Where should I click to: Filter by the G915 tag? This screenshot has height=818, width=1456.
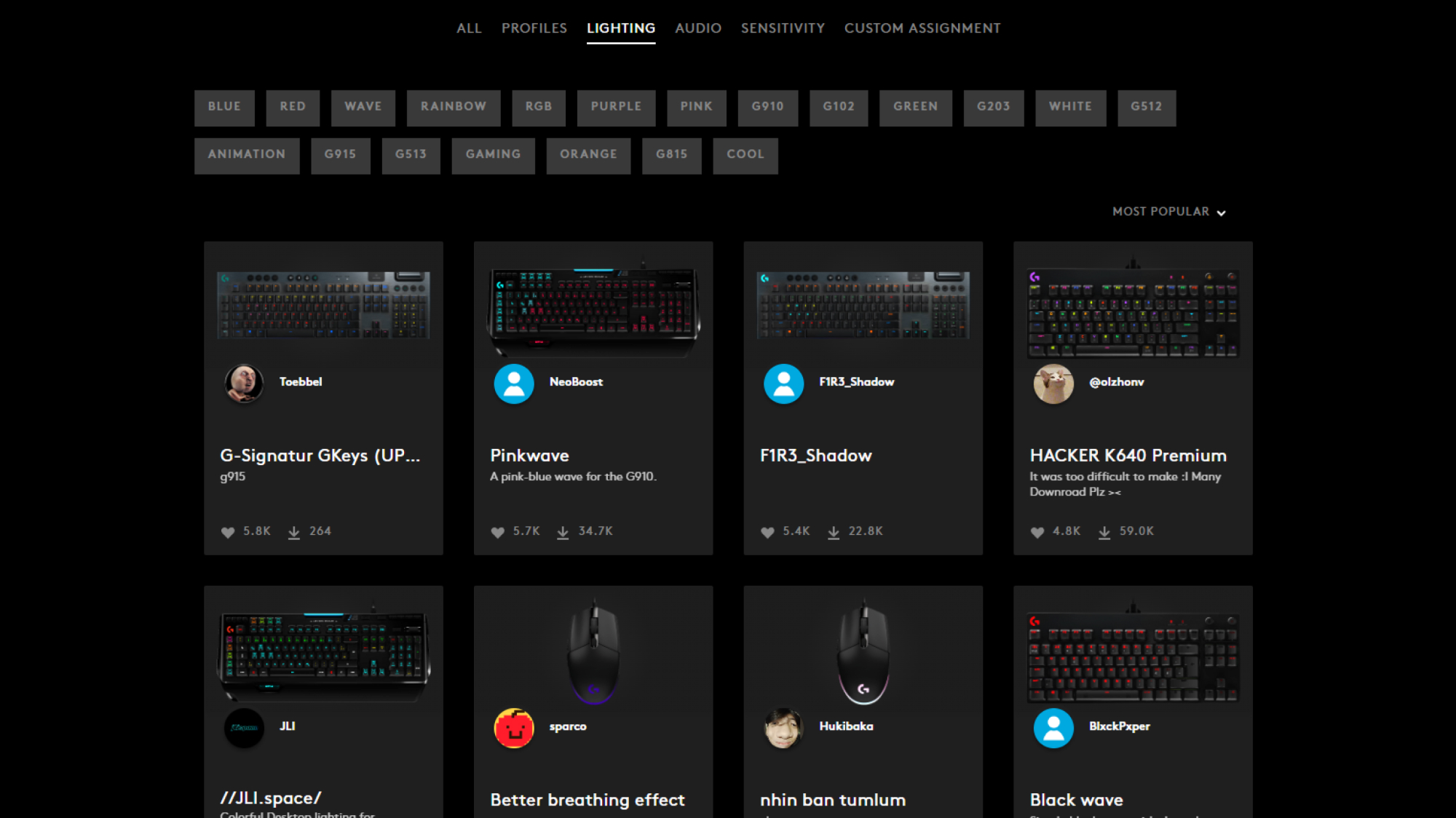tap(340, 155)
